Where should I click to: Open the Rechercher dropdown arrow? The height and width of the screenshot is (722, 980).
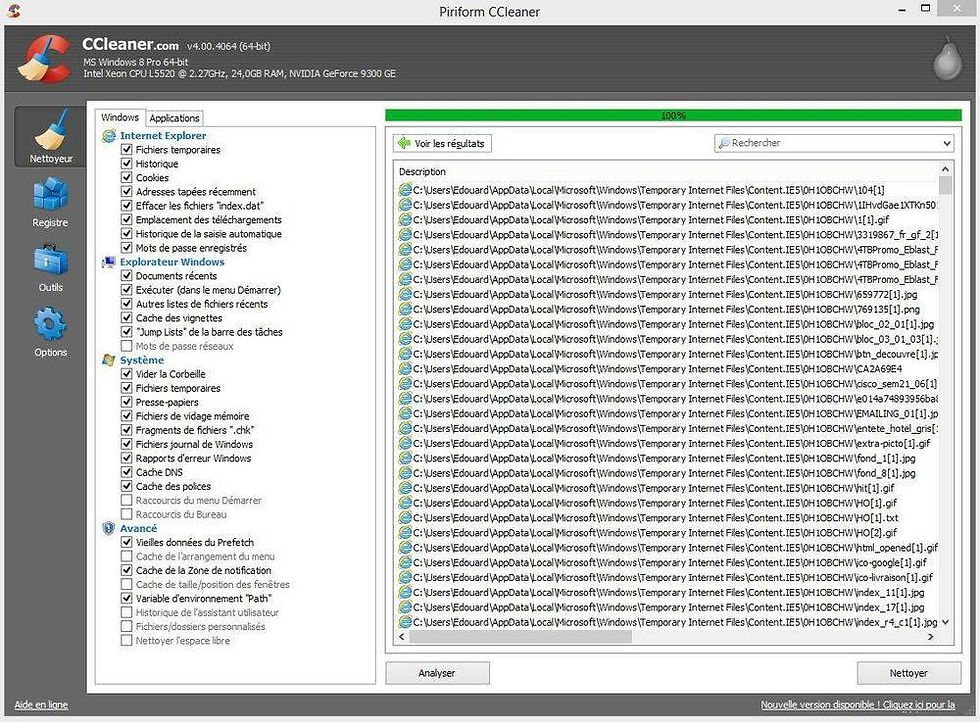[x=947, y=143]
